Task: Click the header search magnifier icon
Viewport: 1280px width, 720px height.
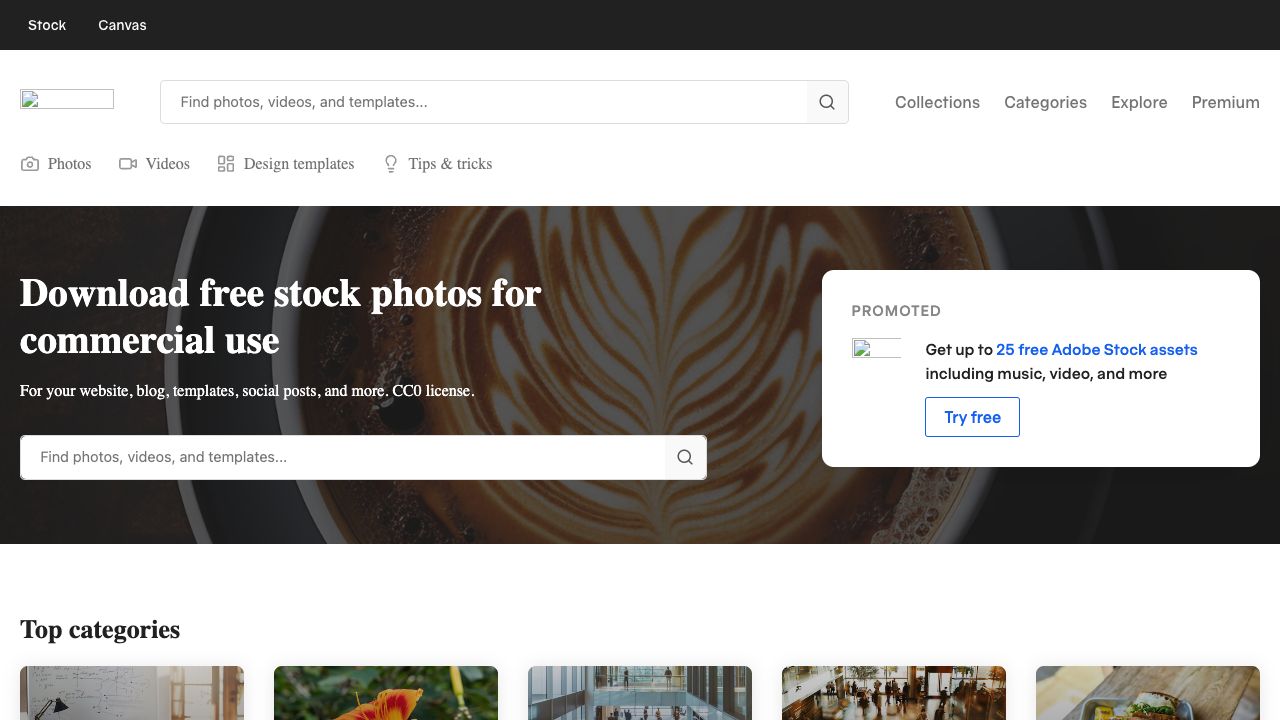Action: click(x=827, y=102)
